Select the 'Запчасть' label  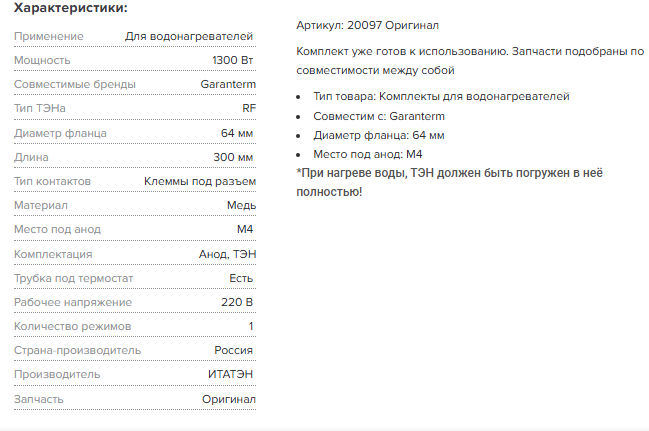(x=39, y=399)
